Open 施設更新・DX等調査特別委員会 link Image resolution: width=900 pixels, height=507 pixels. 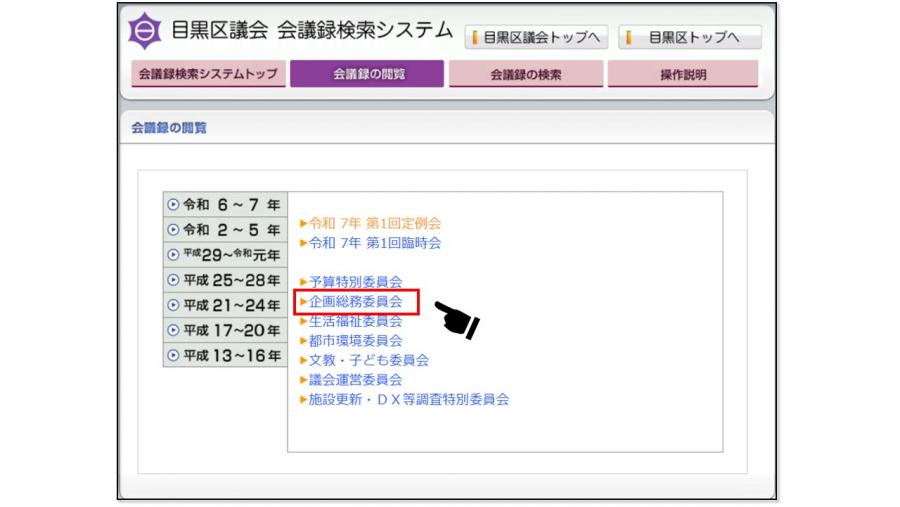[408, 399]
